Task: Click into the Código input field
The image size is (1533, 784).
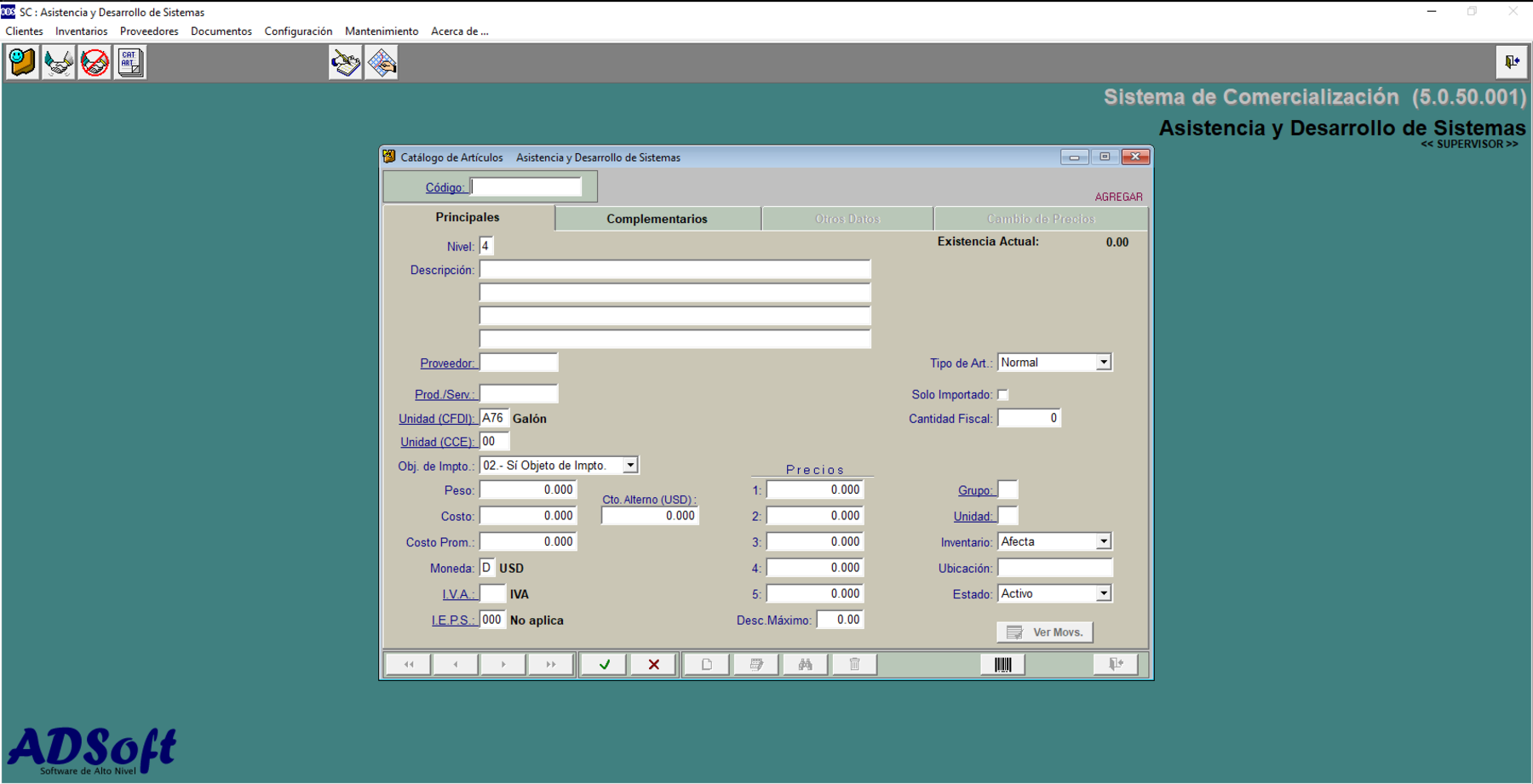Action: [526, 187]
